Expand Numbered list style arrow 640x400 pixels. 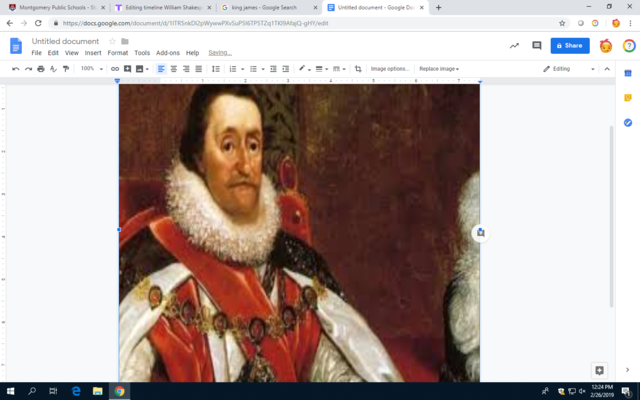[242, 69]
